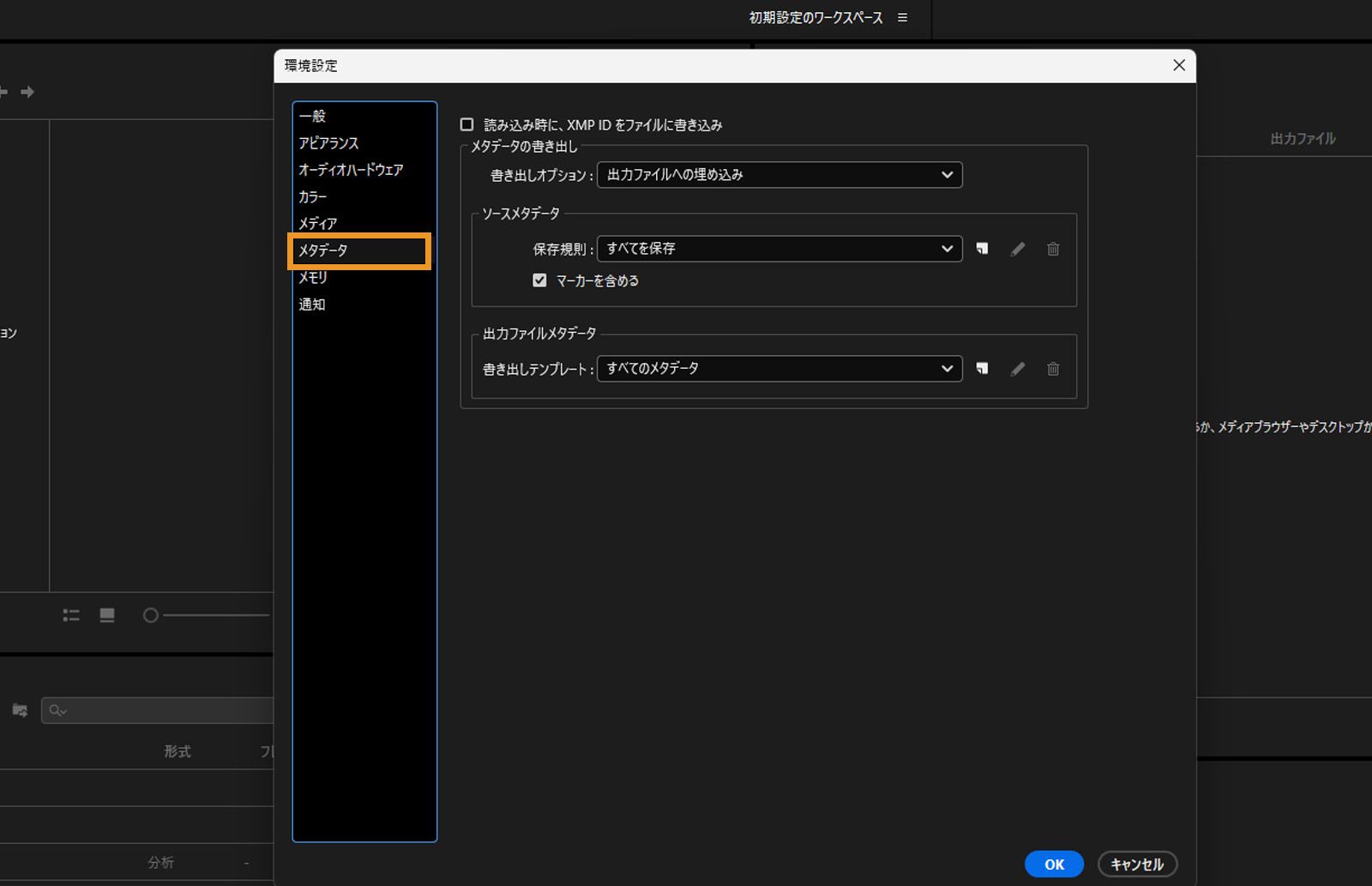This screenshot has height=886, width=1372.
Task: Save the output file metadata export template
Action: click(982, 369)
